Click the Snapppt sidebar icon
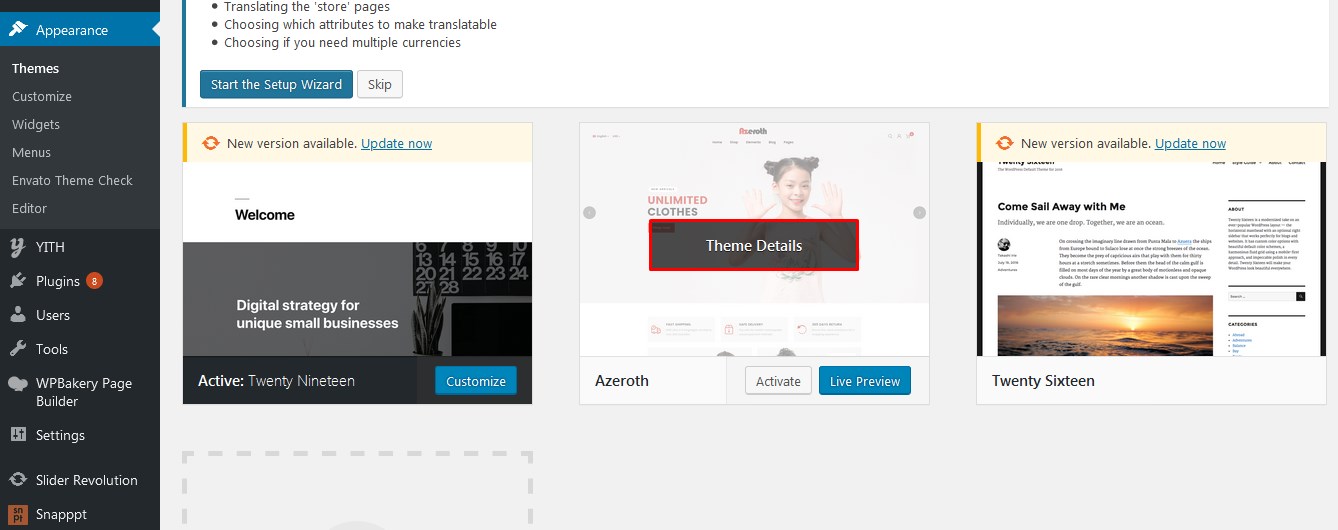 (x=18, y=514)
